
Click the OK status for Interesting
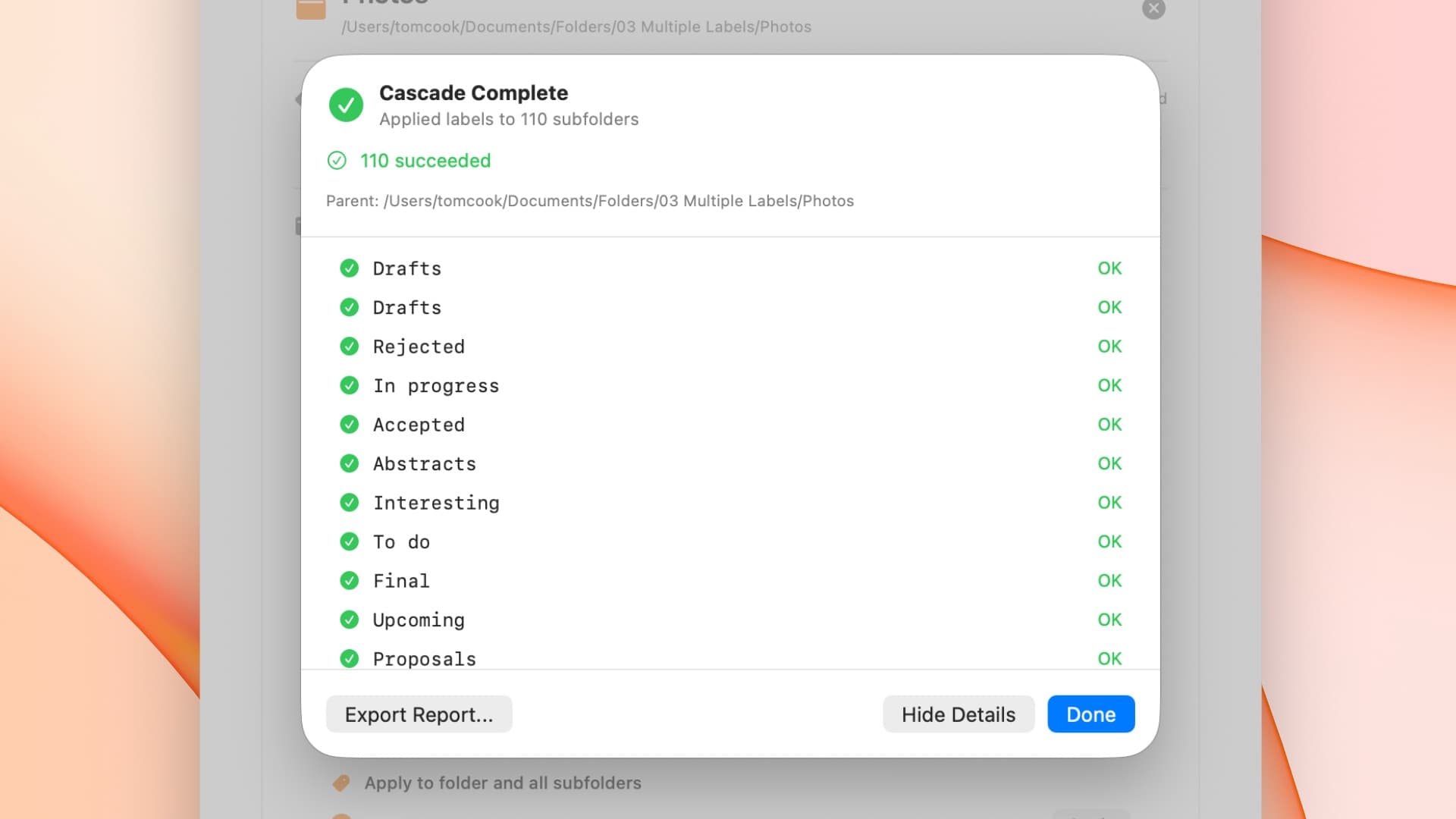(x=1109, y=503)
